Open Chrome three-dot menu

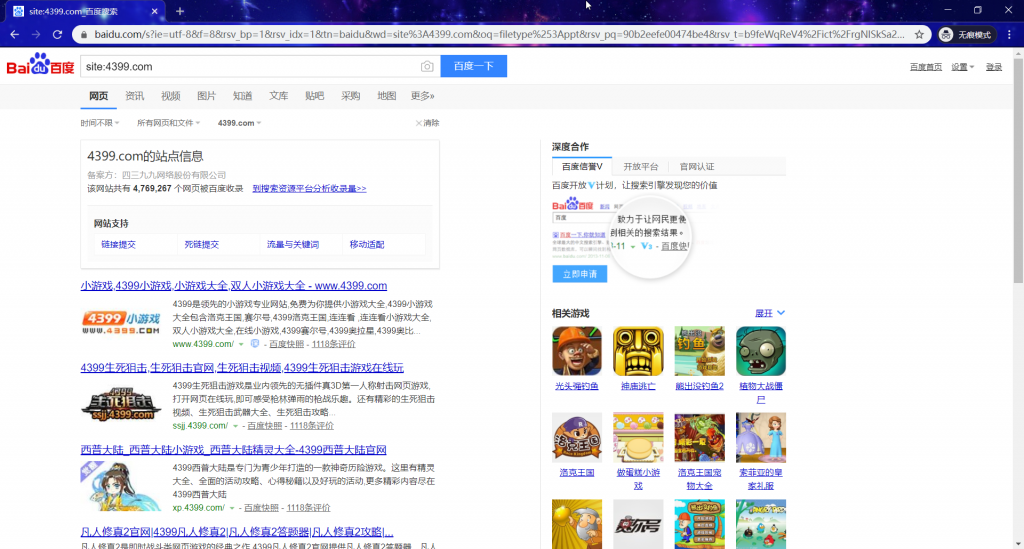click(1009, 35)
